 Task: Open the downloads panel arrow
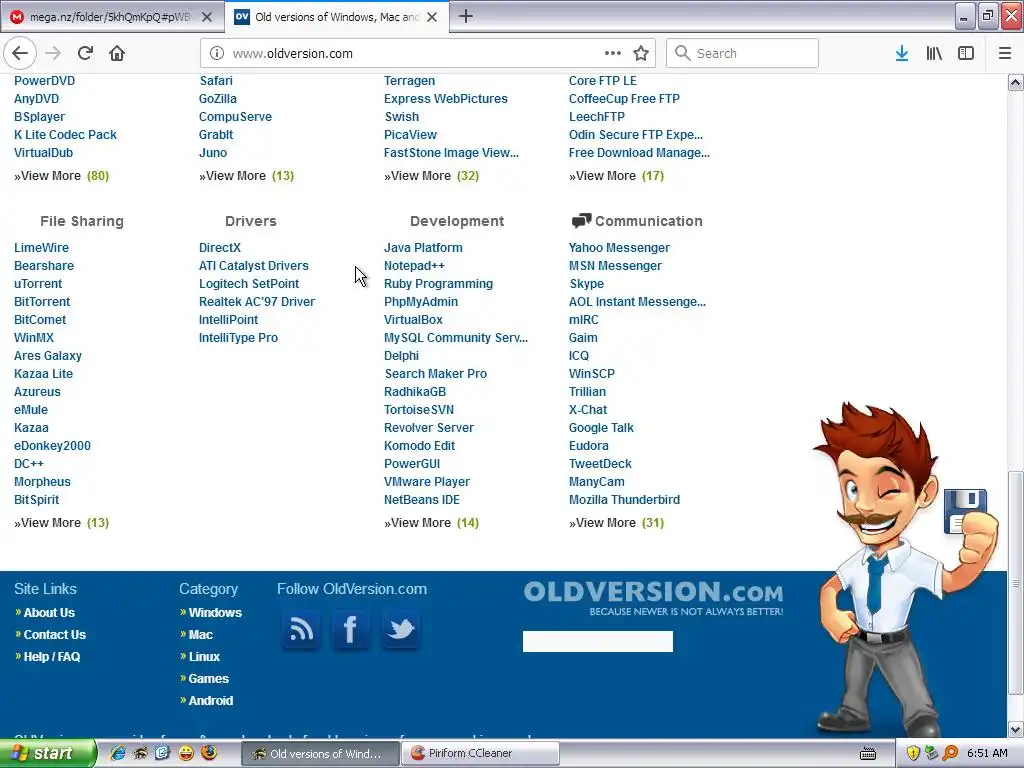click(902, 54)
